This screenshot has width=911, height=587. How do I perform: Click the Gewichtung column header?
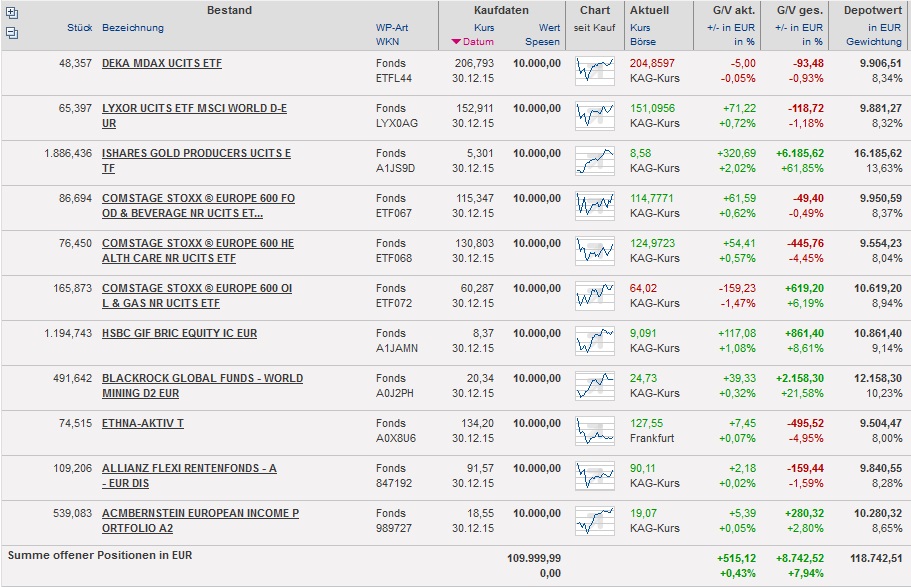(x=874, y=42)
